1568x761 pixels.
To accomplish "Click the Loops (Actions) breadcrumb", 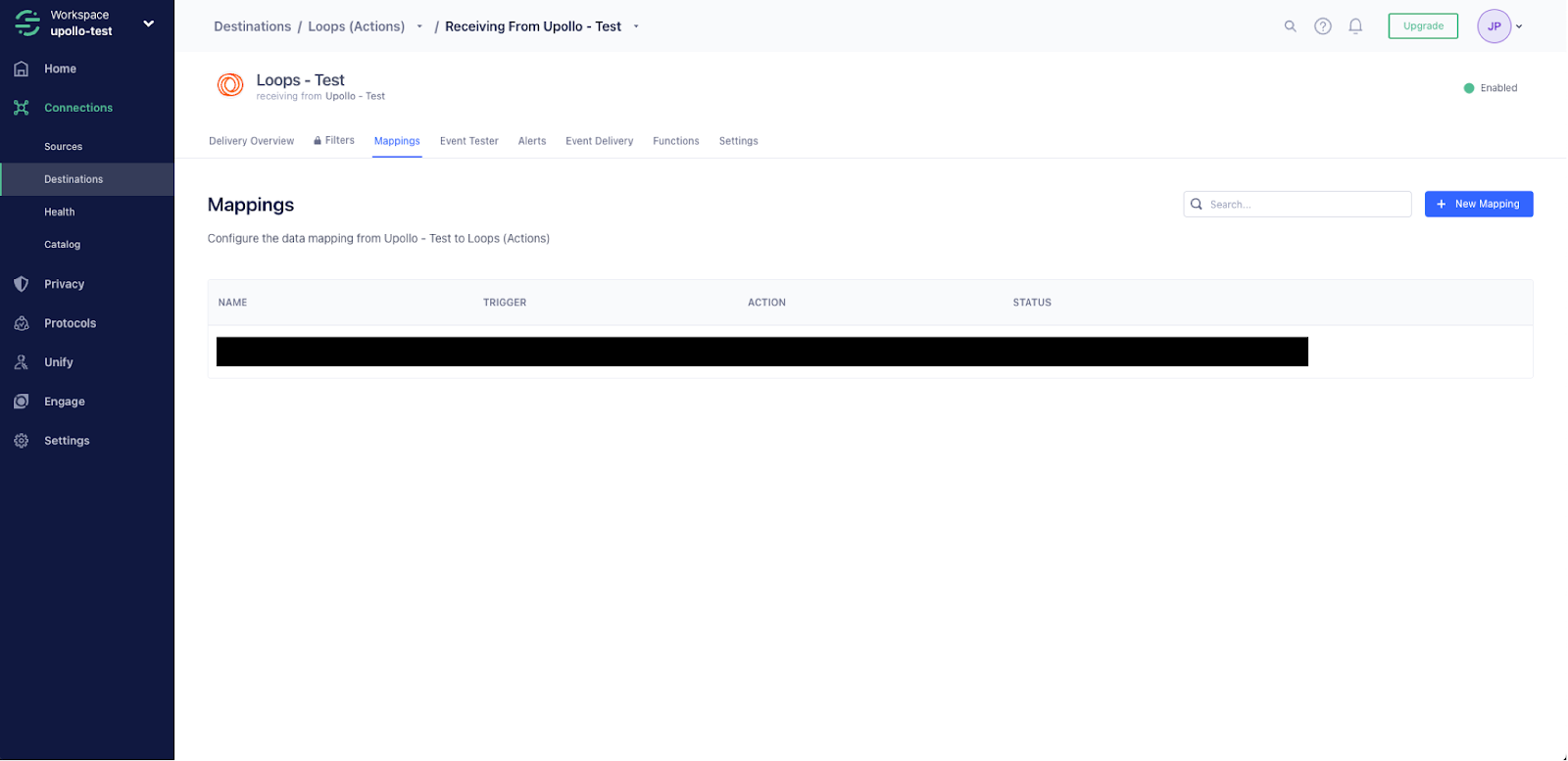I will (356, 26).
